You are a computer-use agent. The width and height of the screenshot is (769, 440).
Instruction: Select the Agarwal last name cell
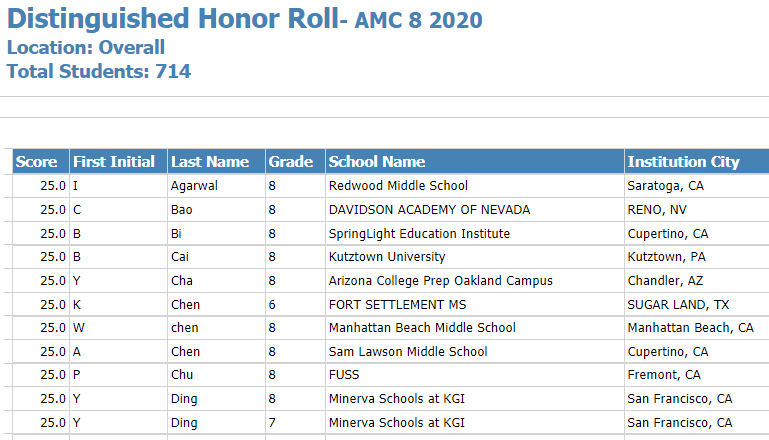tap(216, 186)
